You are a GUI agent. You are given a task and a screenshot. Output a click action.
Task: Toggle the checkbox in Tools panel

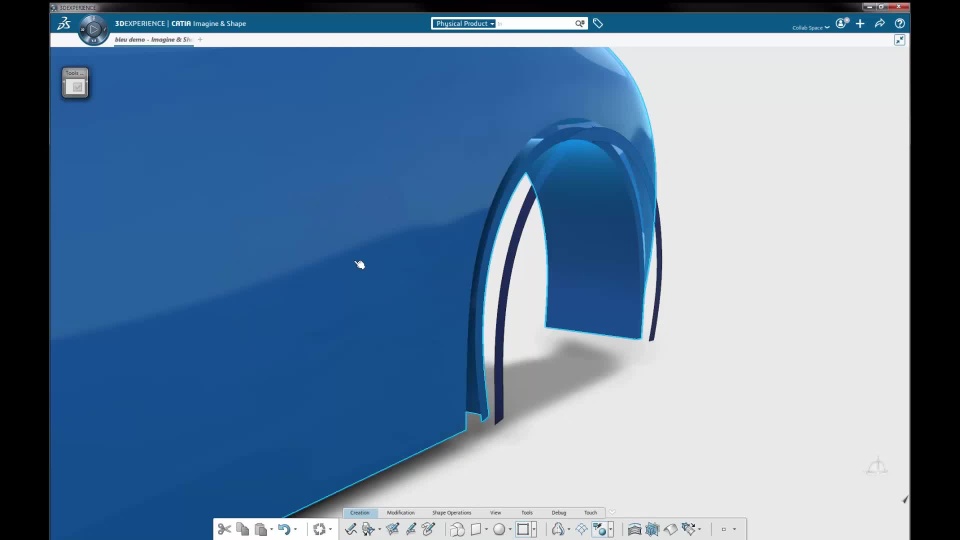point(77,87)
